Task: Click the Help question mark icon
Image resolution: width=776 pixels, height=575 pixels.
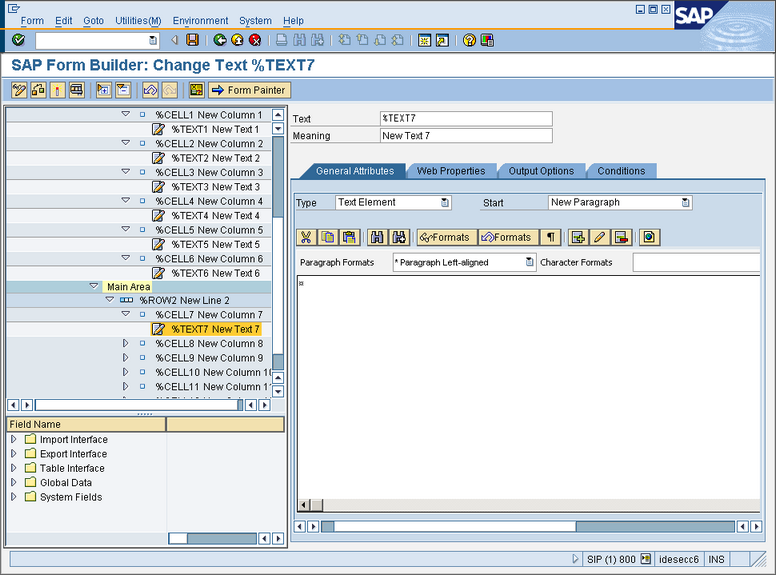Action: click(x=469, y=40)
